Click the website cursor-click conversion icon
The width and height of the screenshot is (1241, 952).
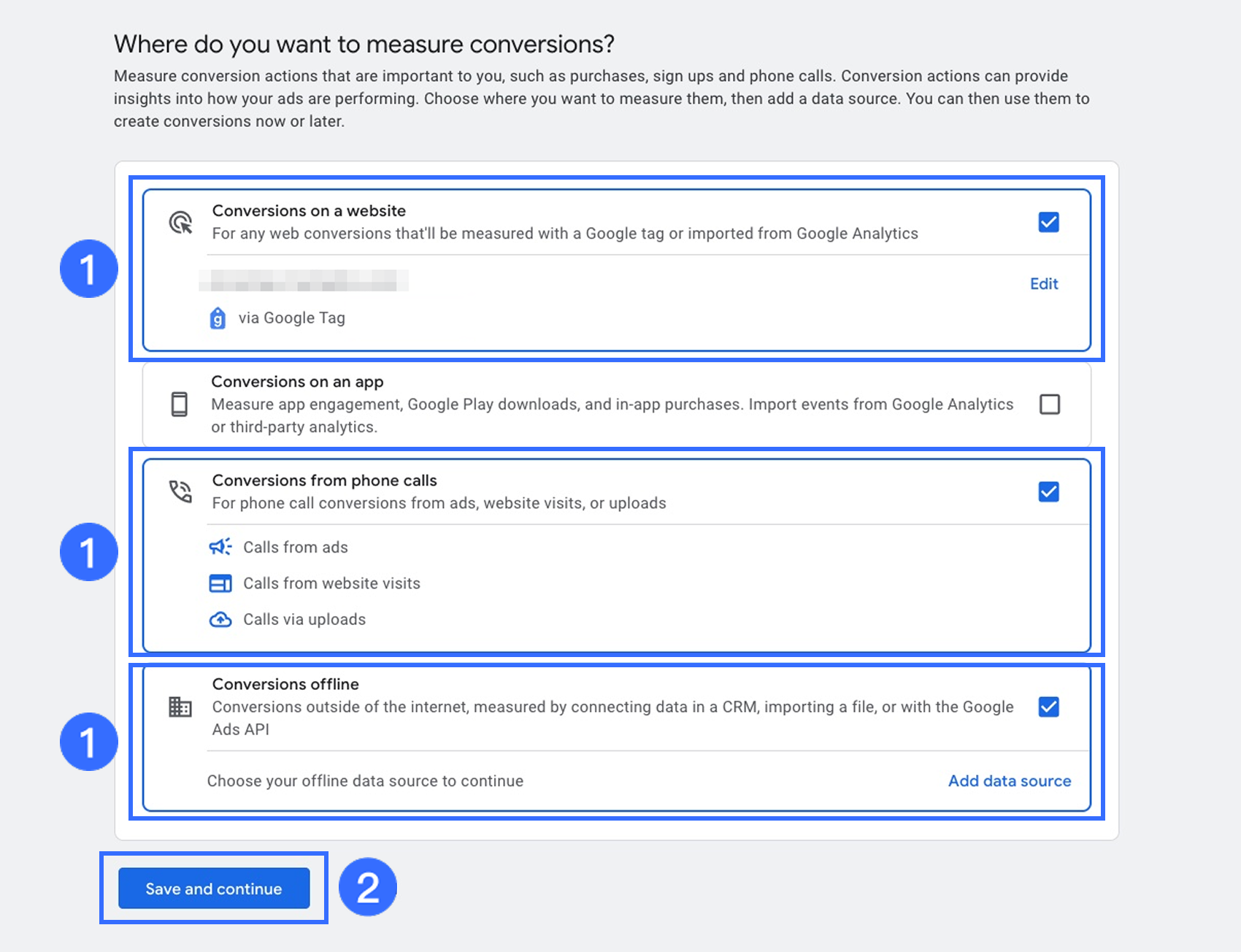pyautogui.click(x=180, y=223)
